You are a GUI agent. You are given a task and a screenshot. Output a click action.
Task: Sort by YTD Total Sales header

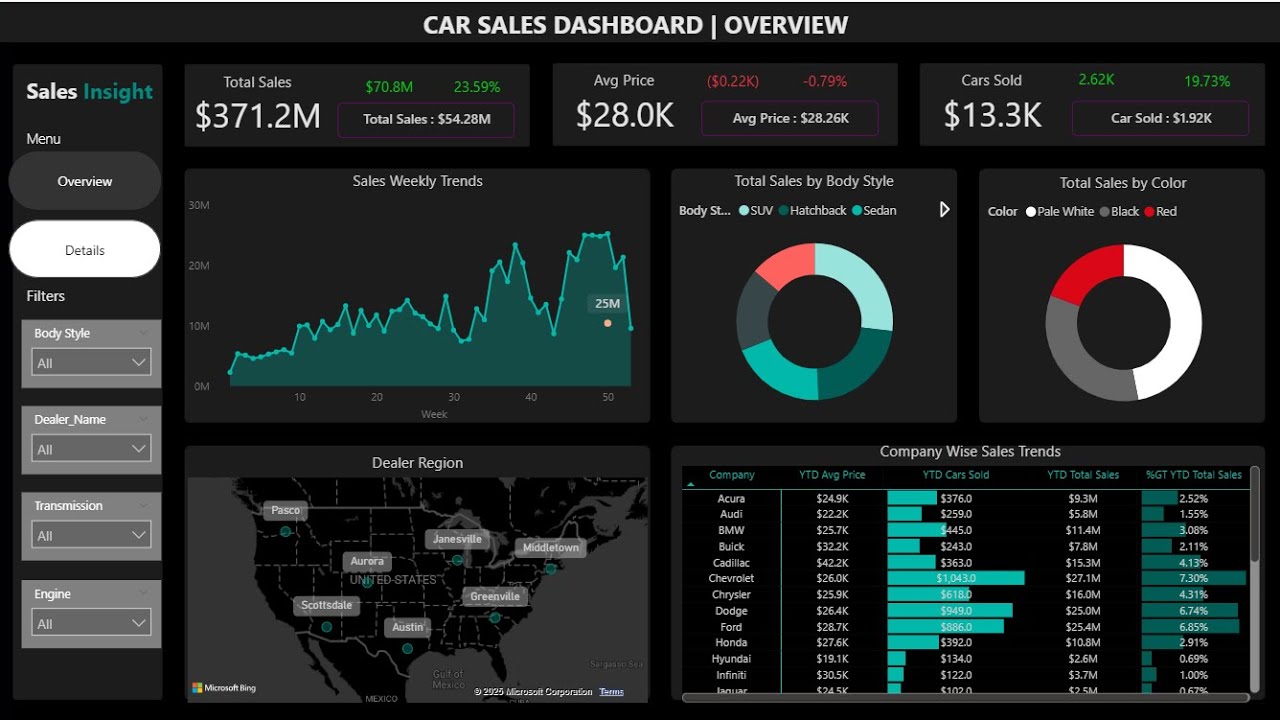point(1083,475)
